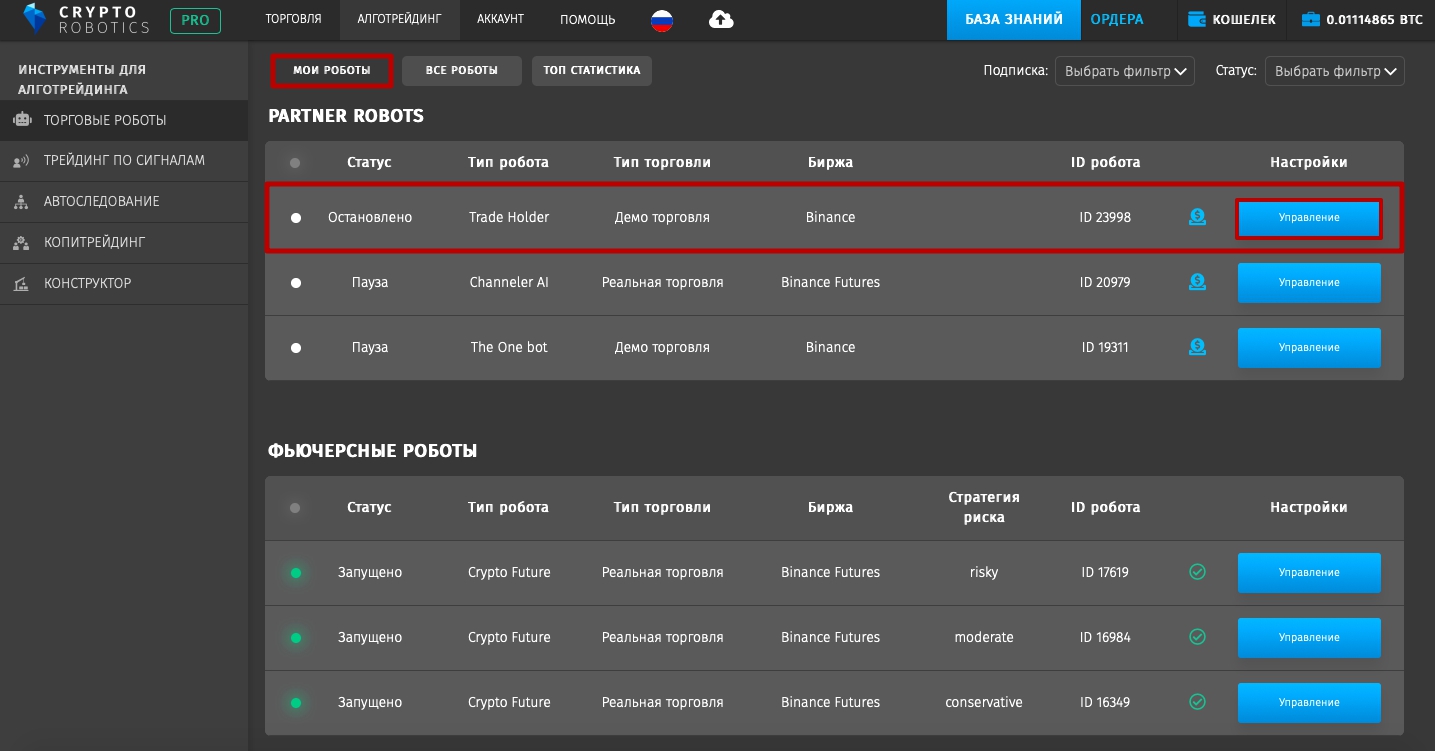Toggle status dot for robot ID 20979
Screen dimensions: 1435x751
296,283
